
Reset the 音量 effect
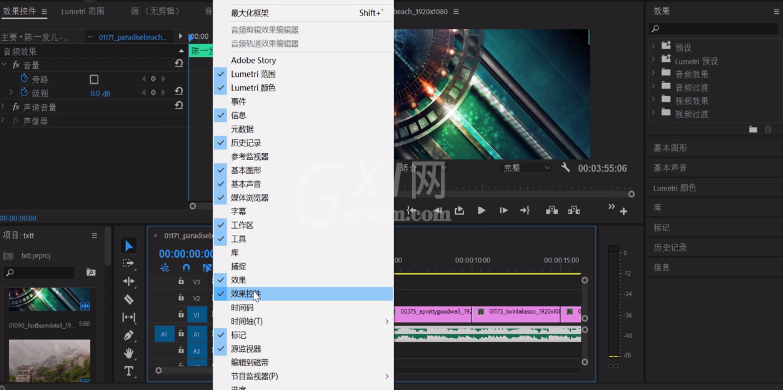179,63
